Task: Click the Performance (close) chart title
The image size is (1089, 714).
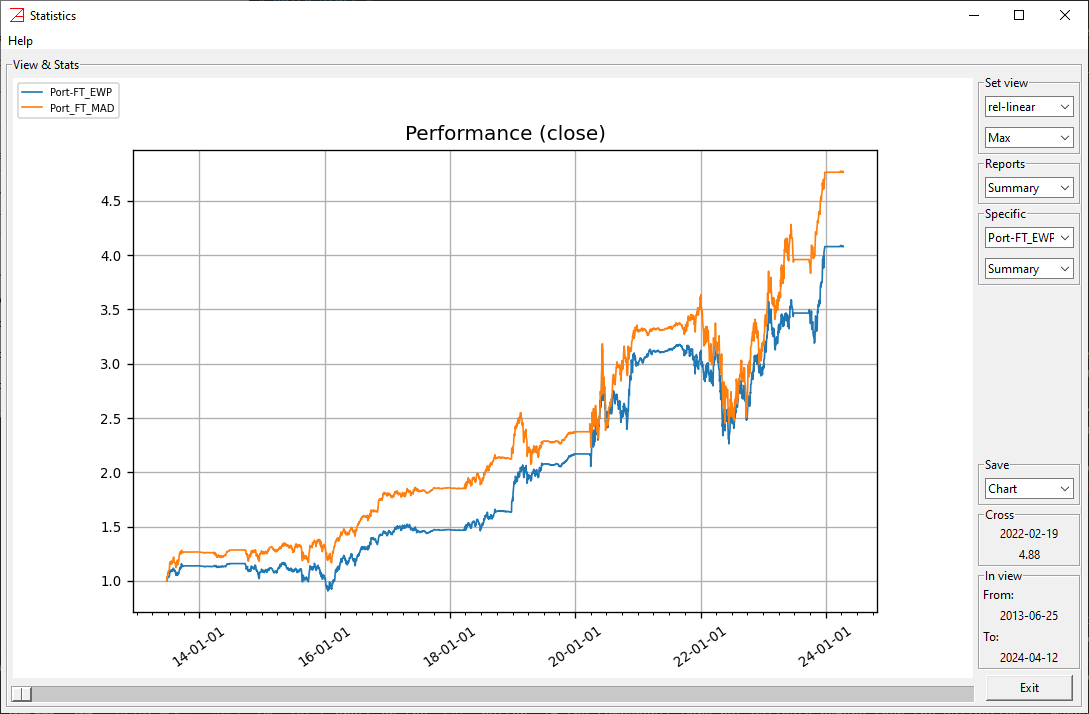Action: pyautogui.click(x=505, y=133)
